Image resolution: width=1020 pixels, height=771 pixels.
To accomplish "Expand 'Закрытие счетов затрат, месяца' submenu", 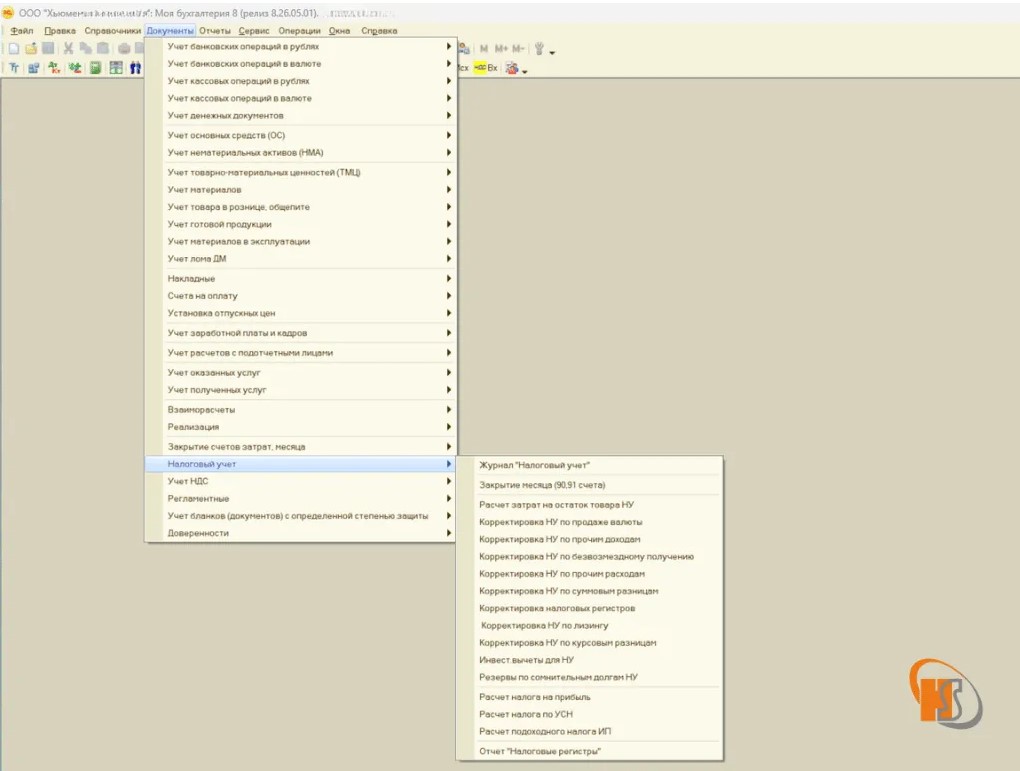I will click(301, 446).
